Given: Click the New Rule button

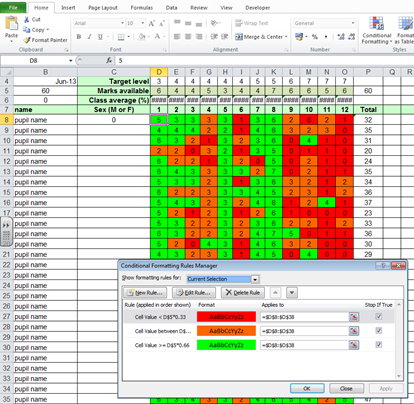Looking at the screenshot, I should click(145, 293).
